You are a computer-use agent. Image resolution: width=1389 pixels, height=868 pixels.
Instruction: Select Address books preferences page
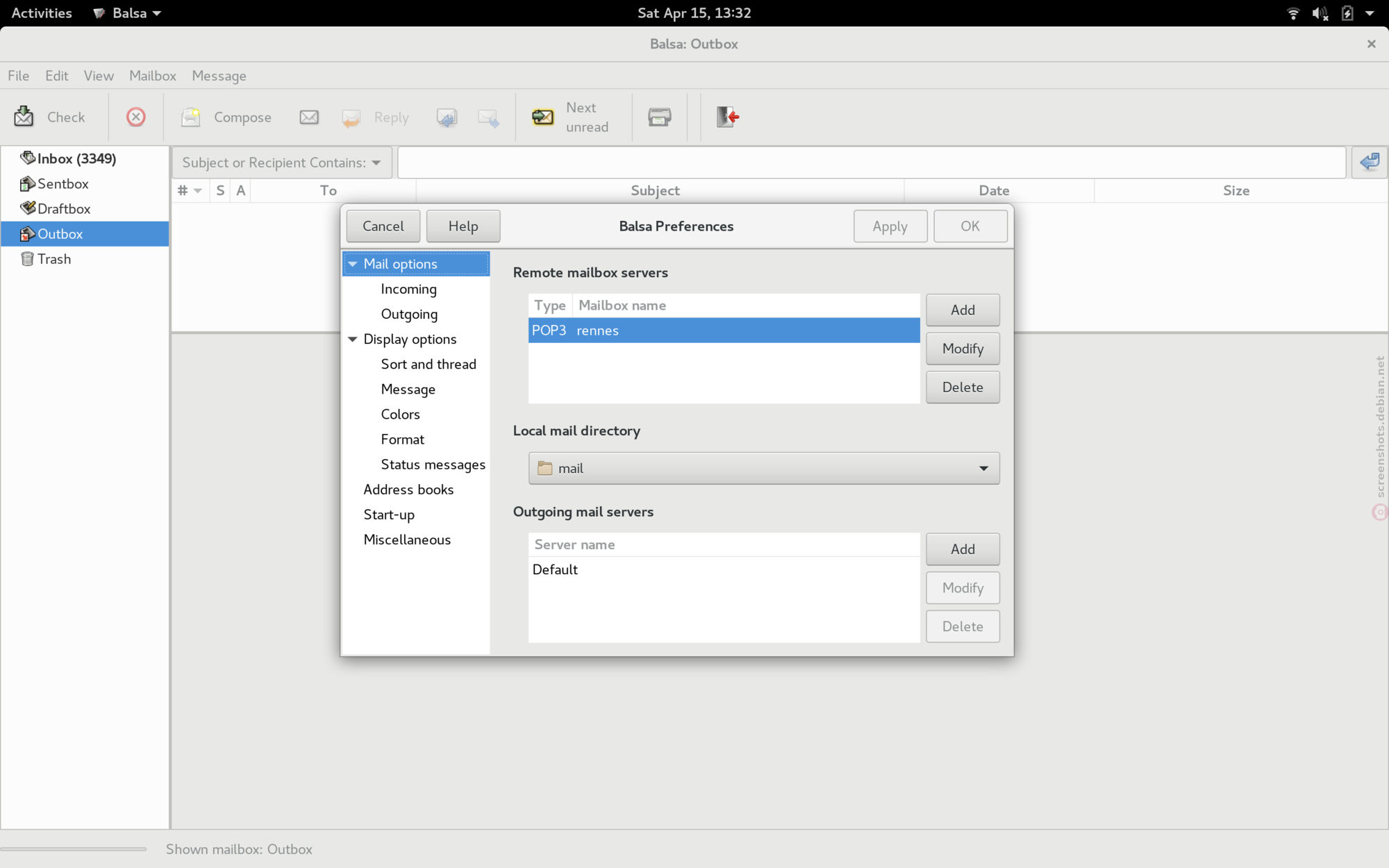point(408,489)
